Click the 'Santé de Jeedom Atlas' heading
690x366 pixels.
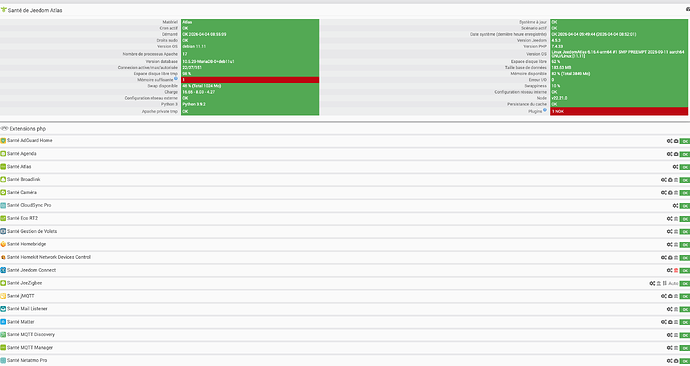(35, 10)
